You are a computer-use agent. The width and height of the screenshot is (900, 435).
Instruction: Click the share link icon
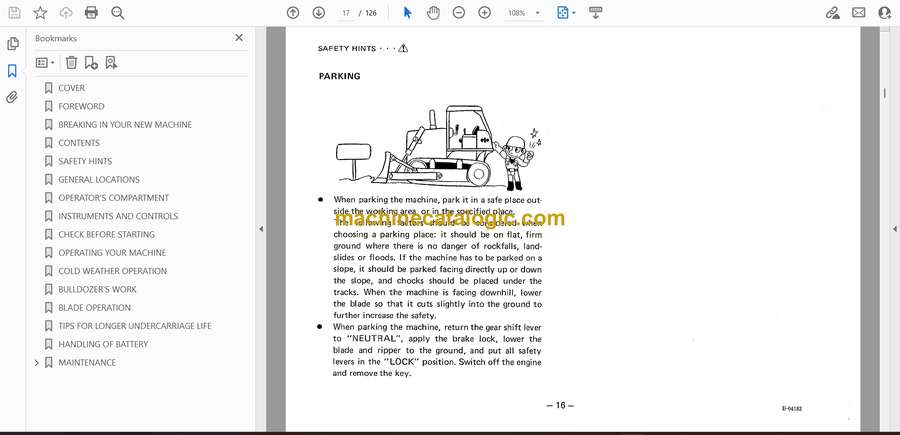pos(832,13)
